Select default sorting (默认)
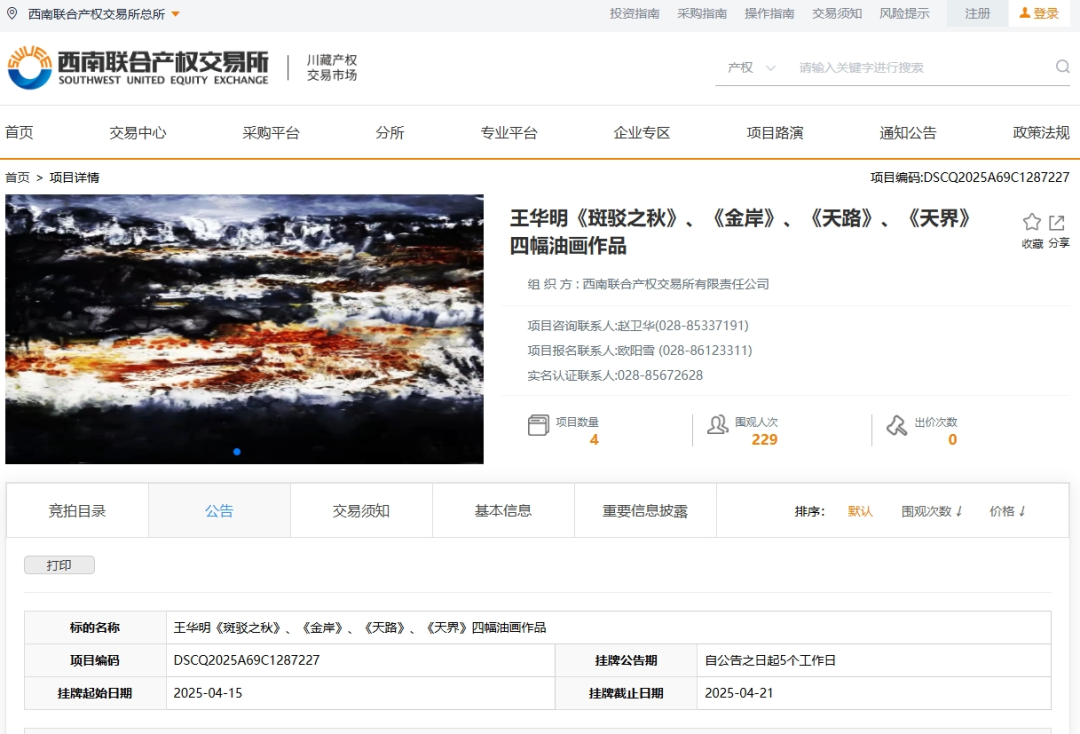This screenshot has height=734, width=1080. point(860,511)
